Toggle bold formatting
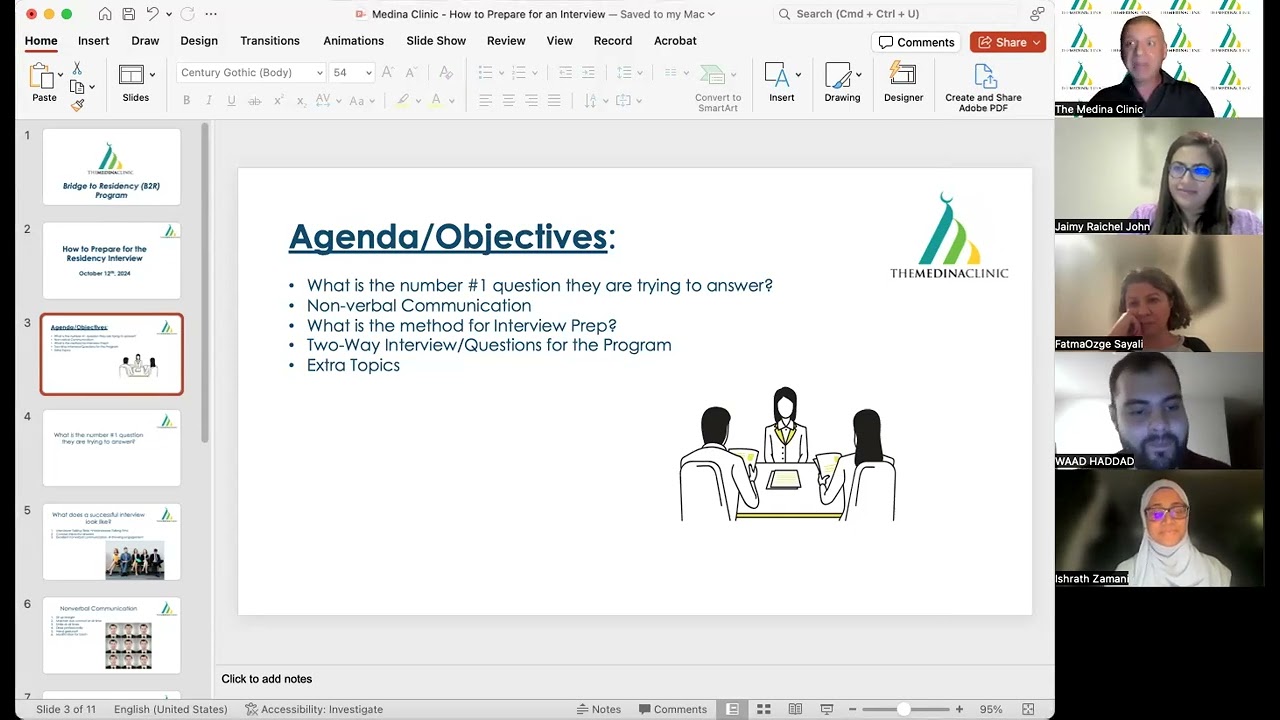Screen dimensions: 1280x720 pyautogui.click(x=186, y=101)
